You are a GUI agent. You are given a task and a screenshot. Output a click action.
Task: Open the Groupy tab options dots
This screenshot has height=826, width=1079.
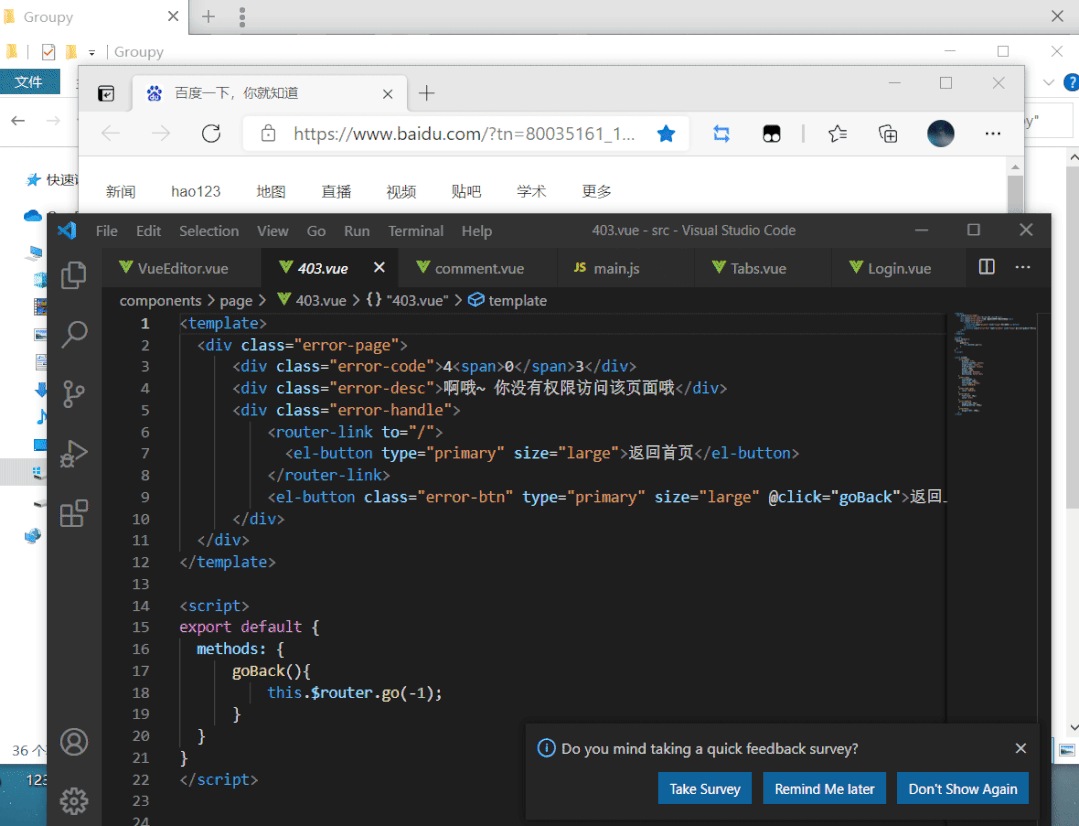242,17
